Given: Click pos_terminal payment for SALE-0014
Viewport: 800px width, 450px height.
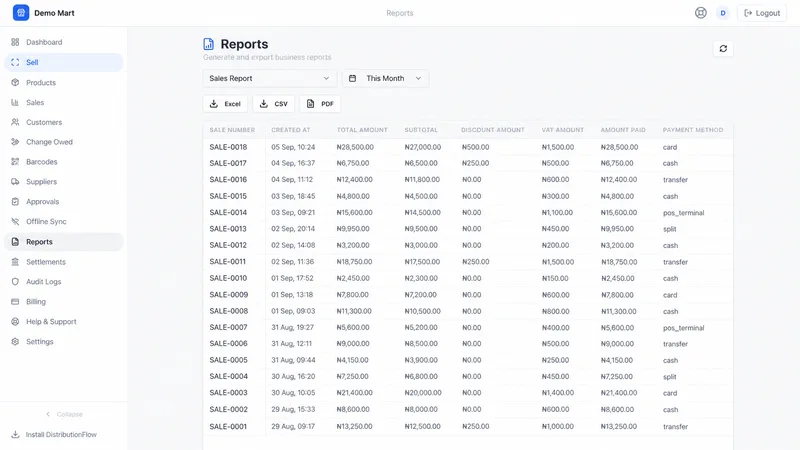Looking at the screenshot, I should [x=683, y=213].
